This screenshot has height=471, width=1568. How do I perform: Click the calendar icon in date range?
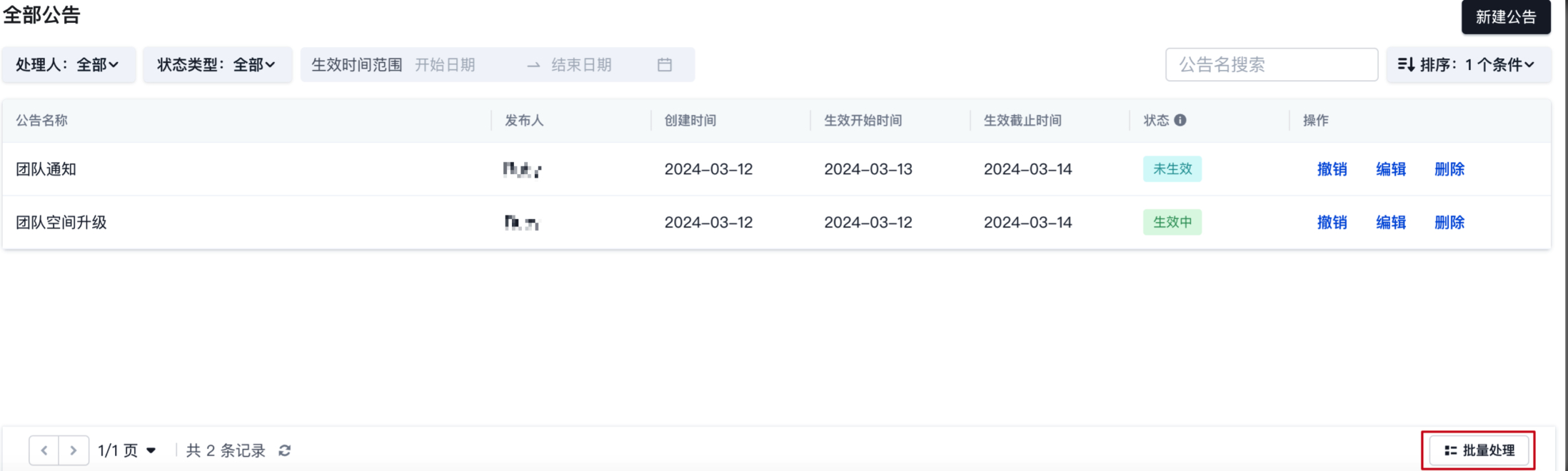click(665, 65)
